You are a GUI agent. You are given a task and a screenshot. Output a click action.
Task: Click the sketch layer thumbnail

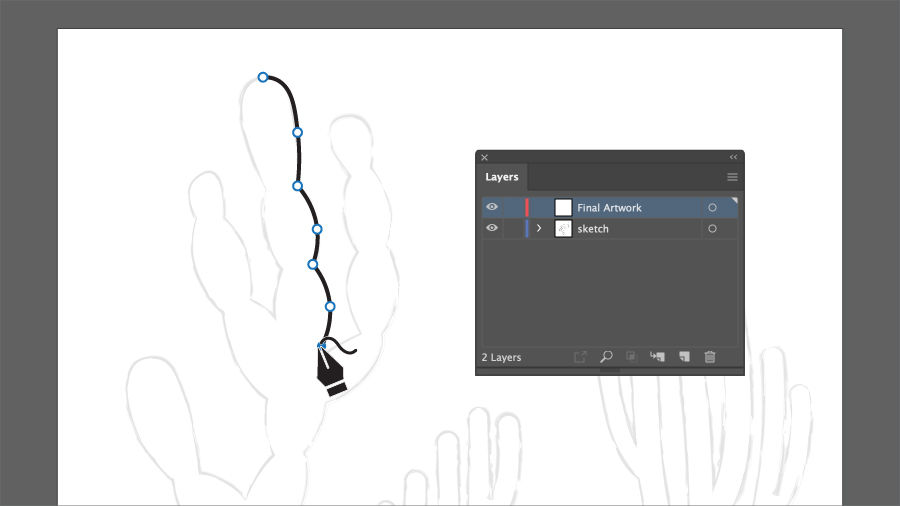[563, 228]
